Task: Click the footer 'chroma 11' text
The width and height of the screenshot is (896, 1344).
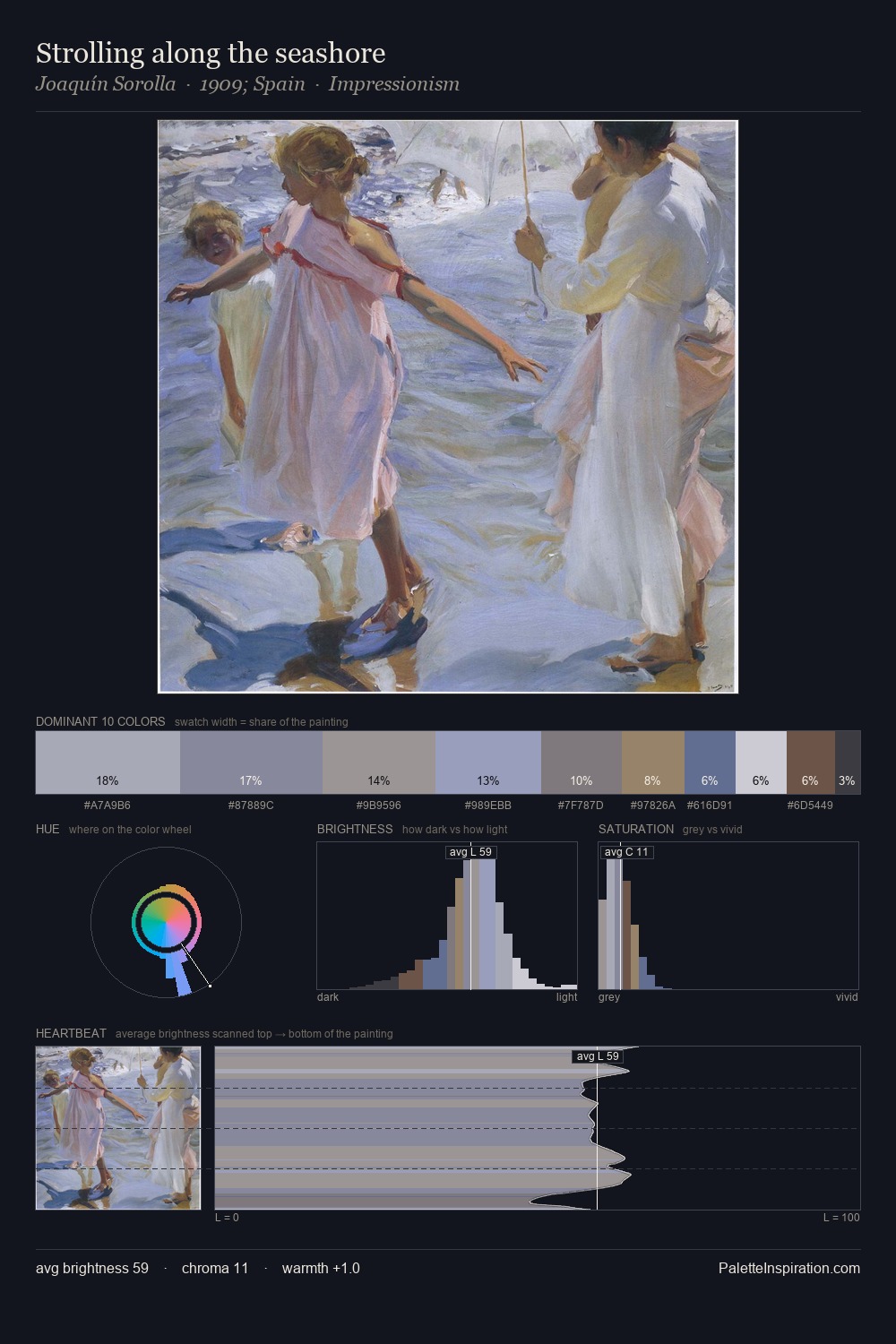Action: pyautogui.click(x=215, y=1268)
